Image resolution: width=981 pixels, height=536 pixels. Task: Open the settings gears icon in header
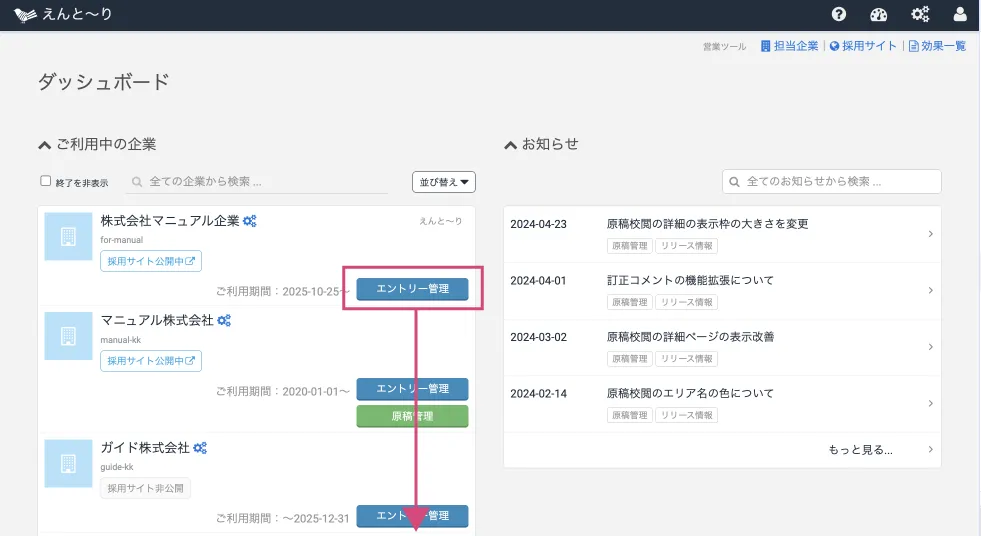click(x=920, y=14)
